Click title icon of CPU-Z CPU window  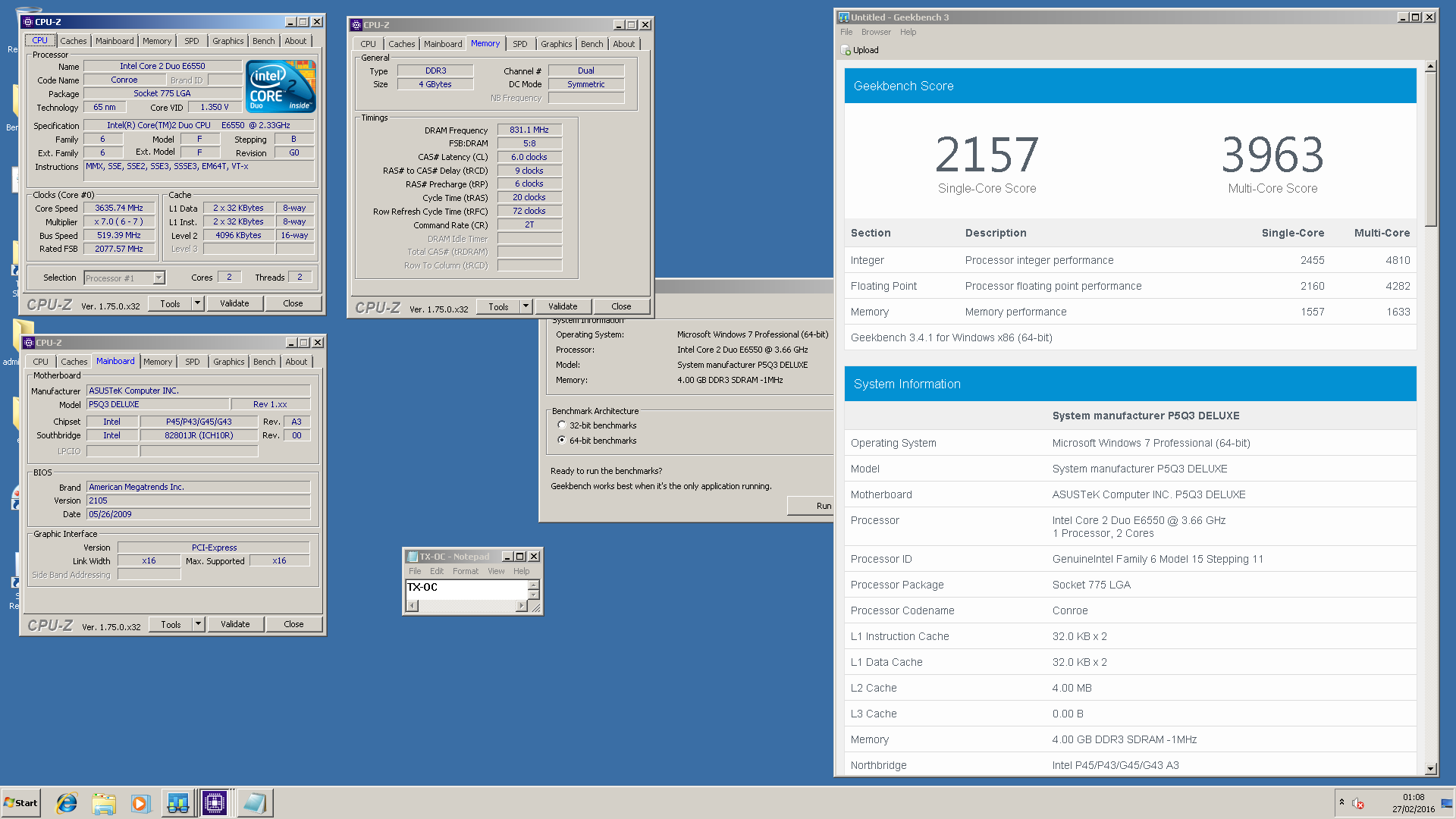point(28,22)
